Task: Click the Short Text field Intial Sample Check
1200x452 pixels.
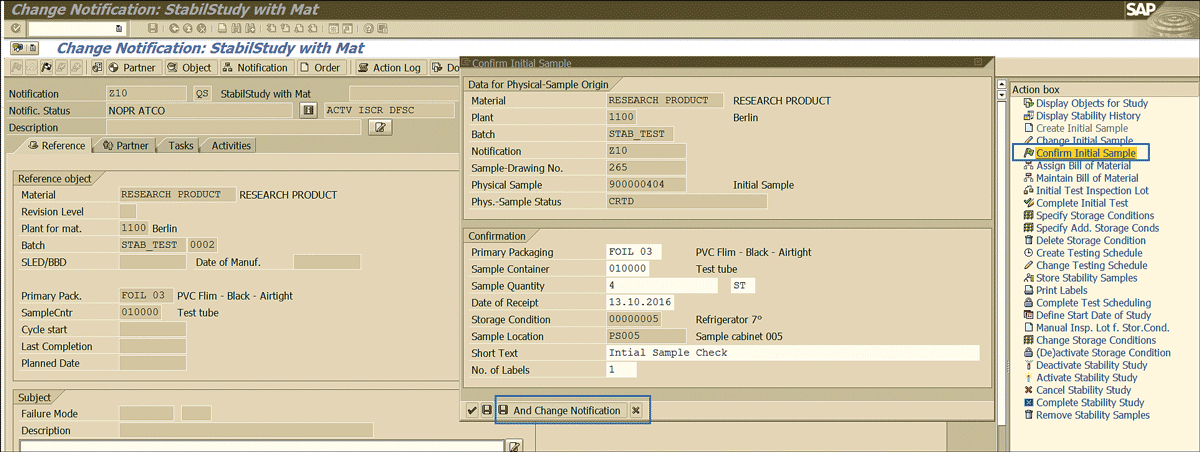Action: (793, 353)
